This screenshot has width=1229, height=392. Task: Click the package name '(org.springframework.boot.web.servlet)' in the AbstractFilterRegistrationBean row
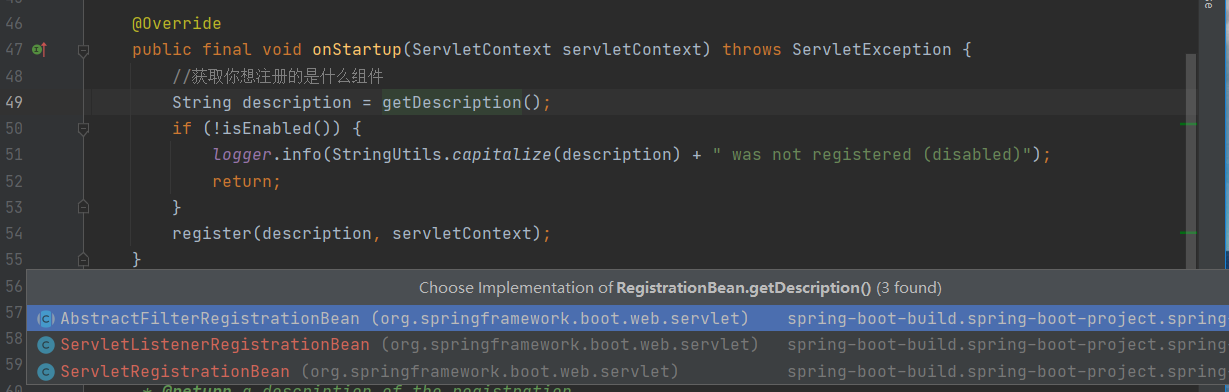(x=559, y=319)
